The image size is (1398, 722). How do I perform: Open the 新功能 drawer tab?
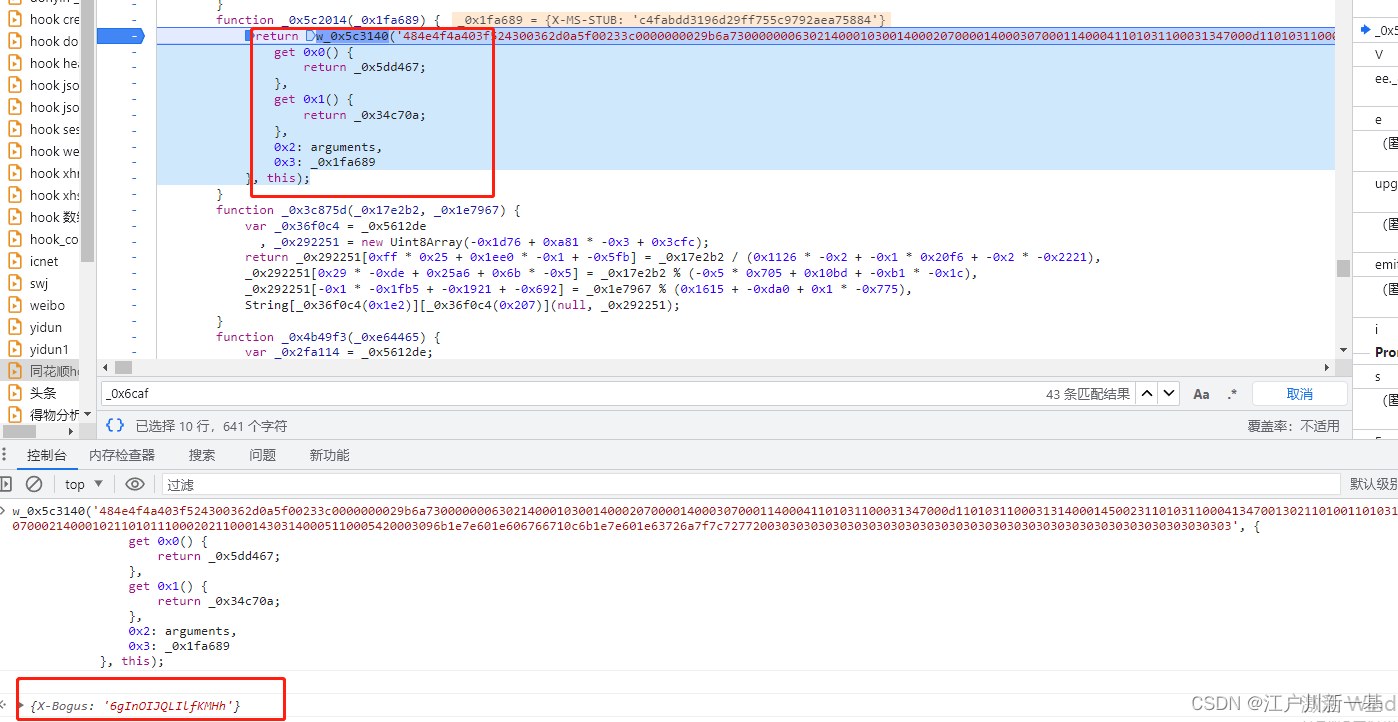pos(329,455)
